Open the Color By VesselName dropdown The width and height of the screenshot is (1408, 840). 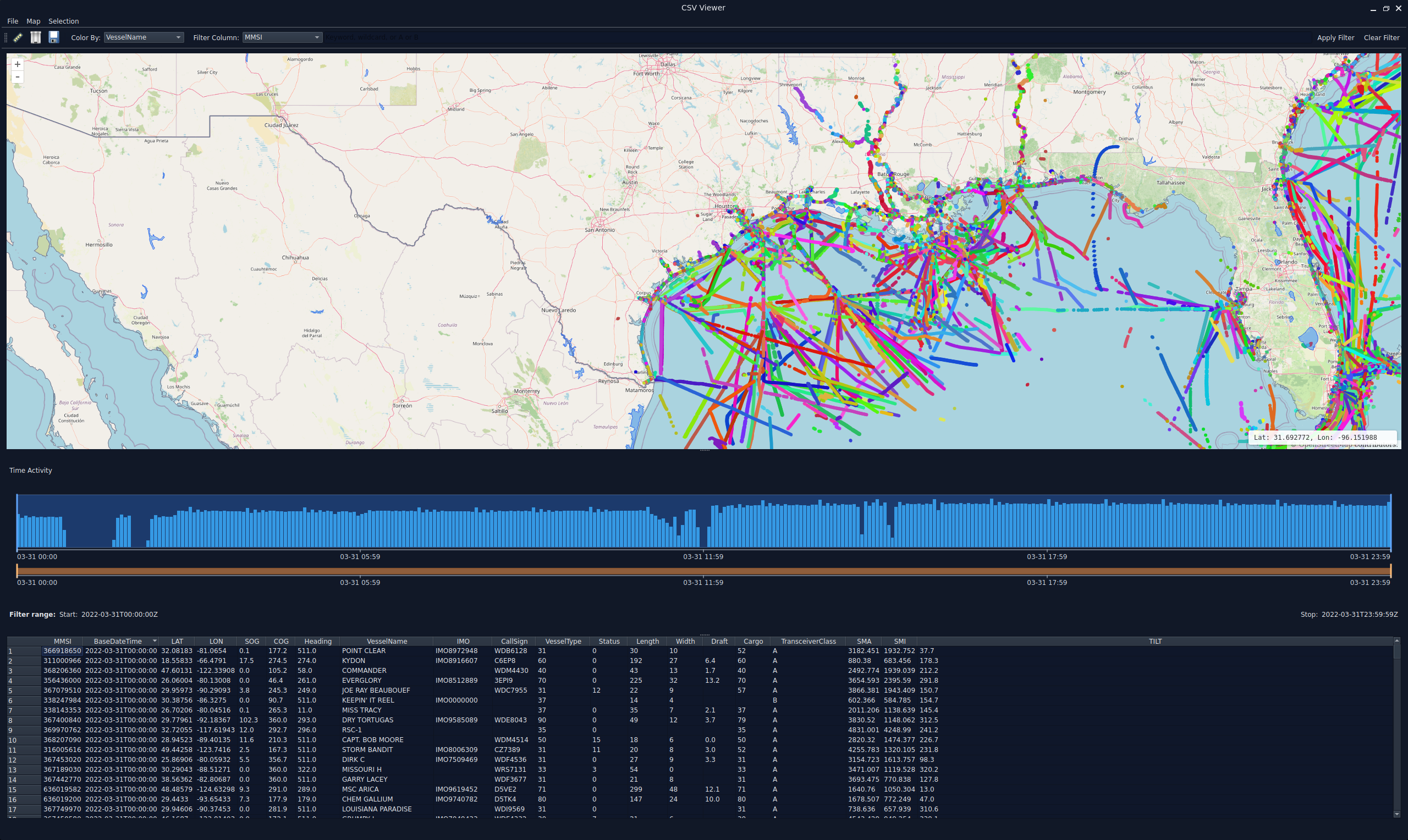point(144,37)
